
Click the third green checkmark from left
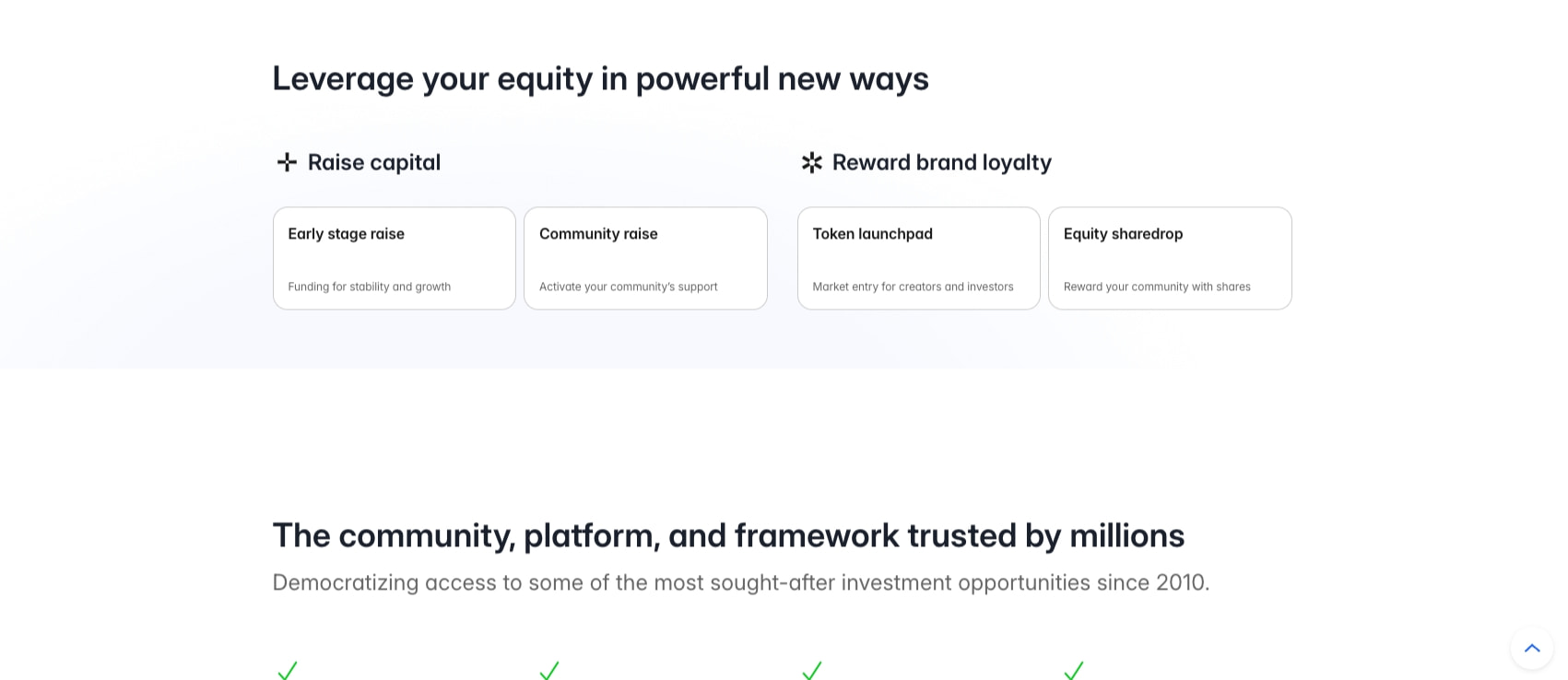point(811,670)
